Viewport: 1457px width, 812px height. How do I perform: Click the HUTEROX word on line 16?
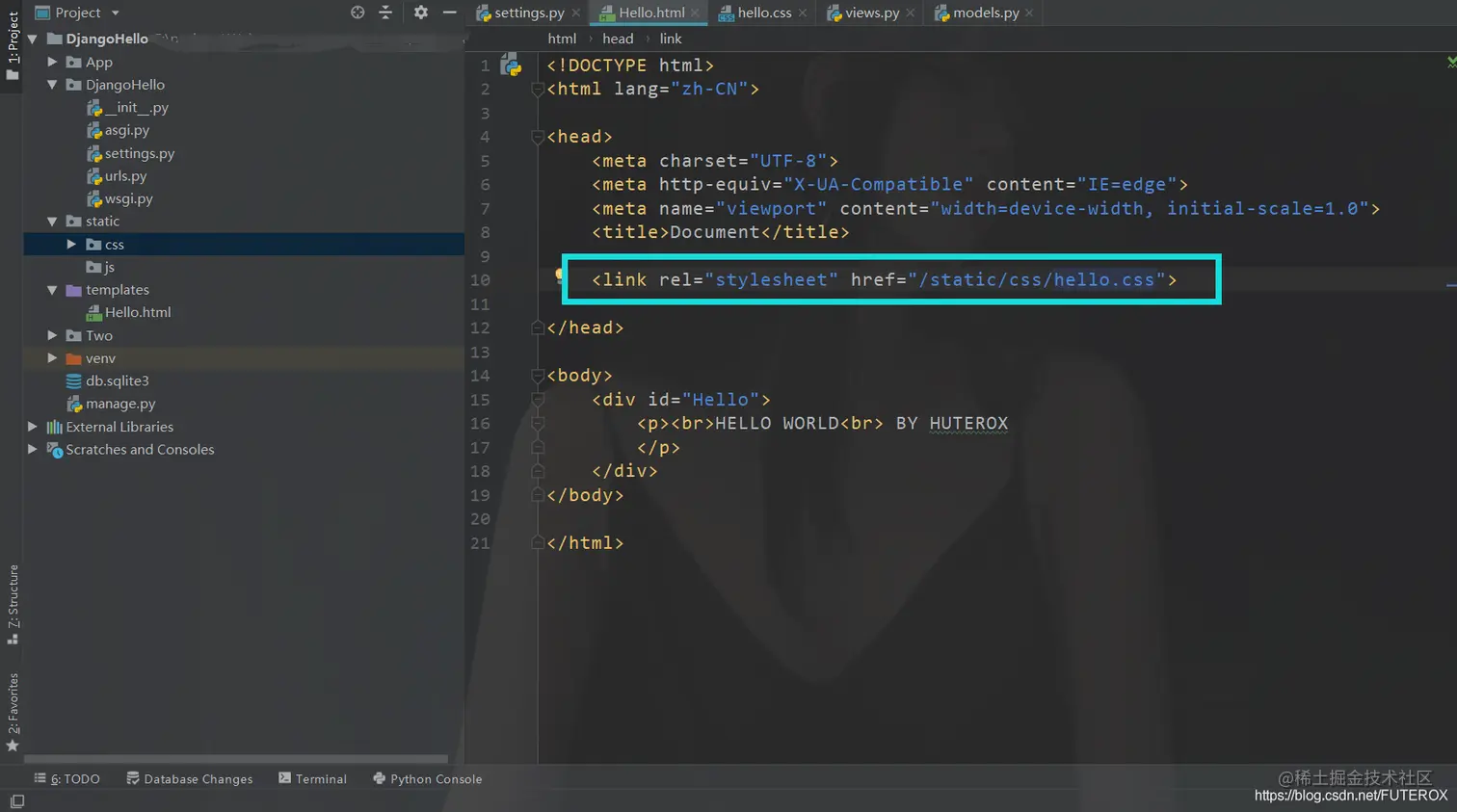pyautogui.click(x=968, y=424)
